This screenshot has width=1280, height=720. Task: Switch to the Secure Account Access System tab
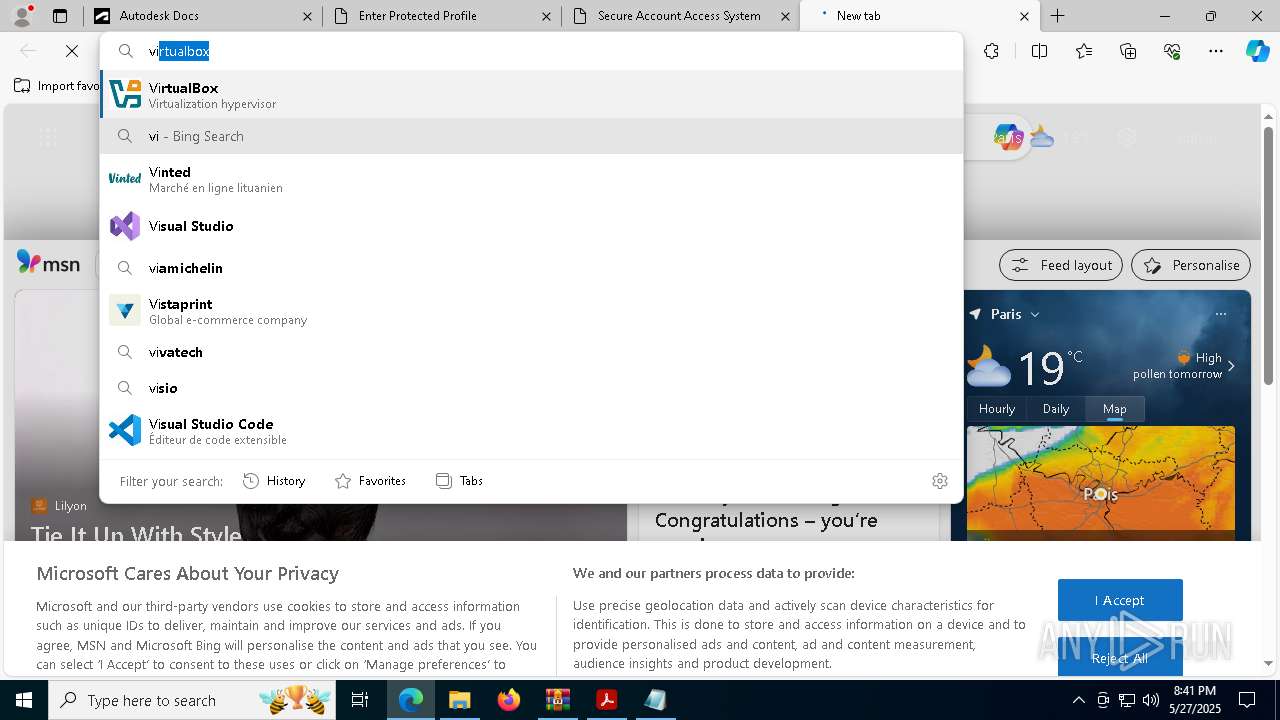(680, 16)
